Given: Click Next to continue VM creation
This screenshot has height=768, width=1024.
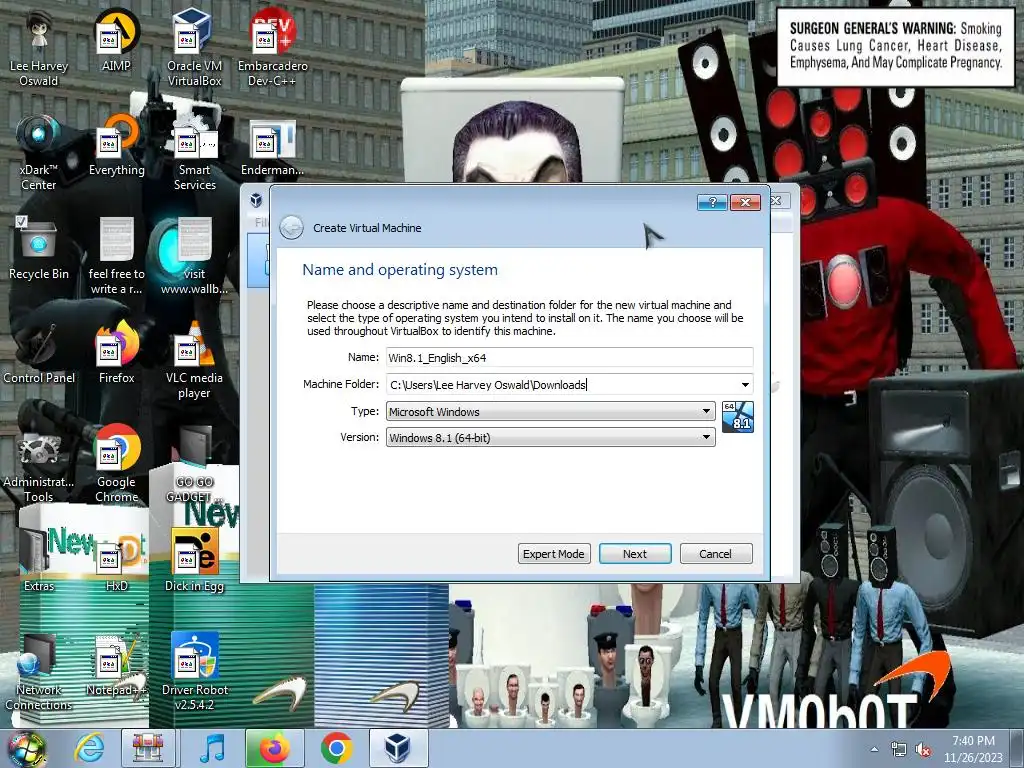Looking at the screenshot, I should pos(635,554).
